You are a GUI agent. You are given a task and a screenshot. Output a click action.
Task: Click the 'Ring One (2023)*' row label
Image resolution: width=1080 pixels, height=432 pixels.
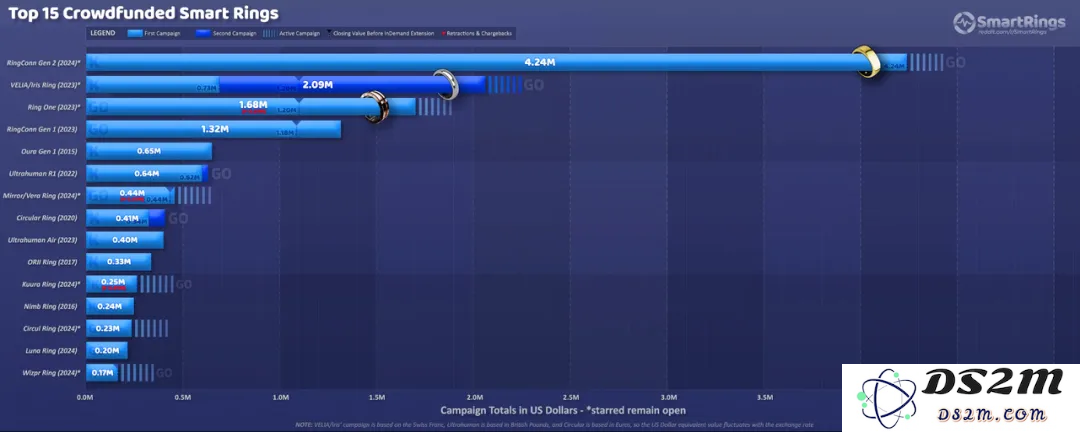[54, 107]
